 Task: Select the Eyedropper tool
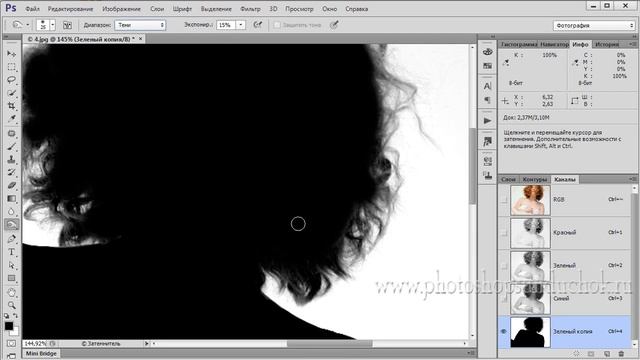[11, 119]
